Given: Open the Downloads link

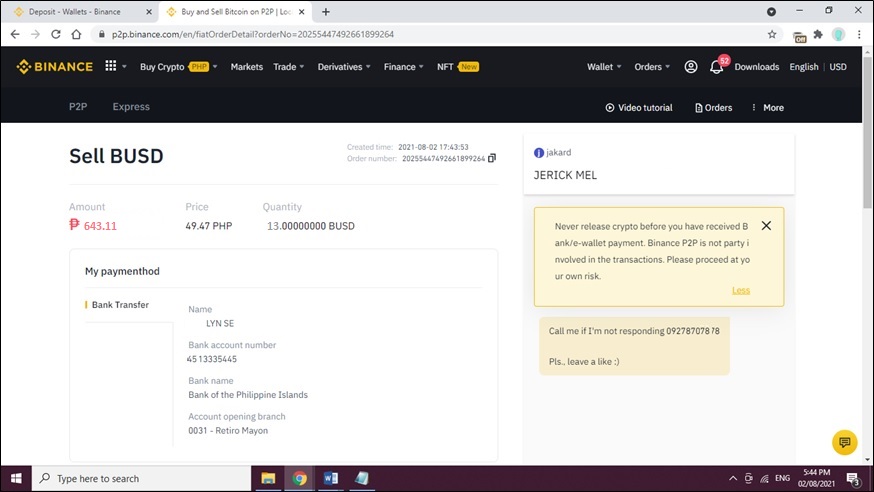Looking at the screenshot, I should coord(756,67).
